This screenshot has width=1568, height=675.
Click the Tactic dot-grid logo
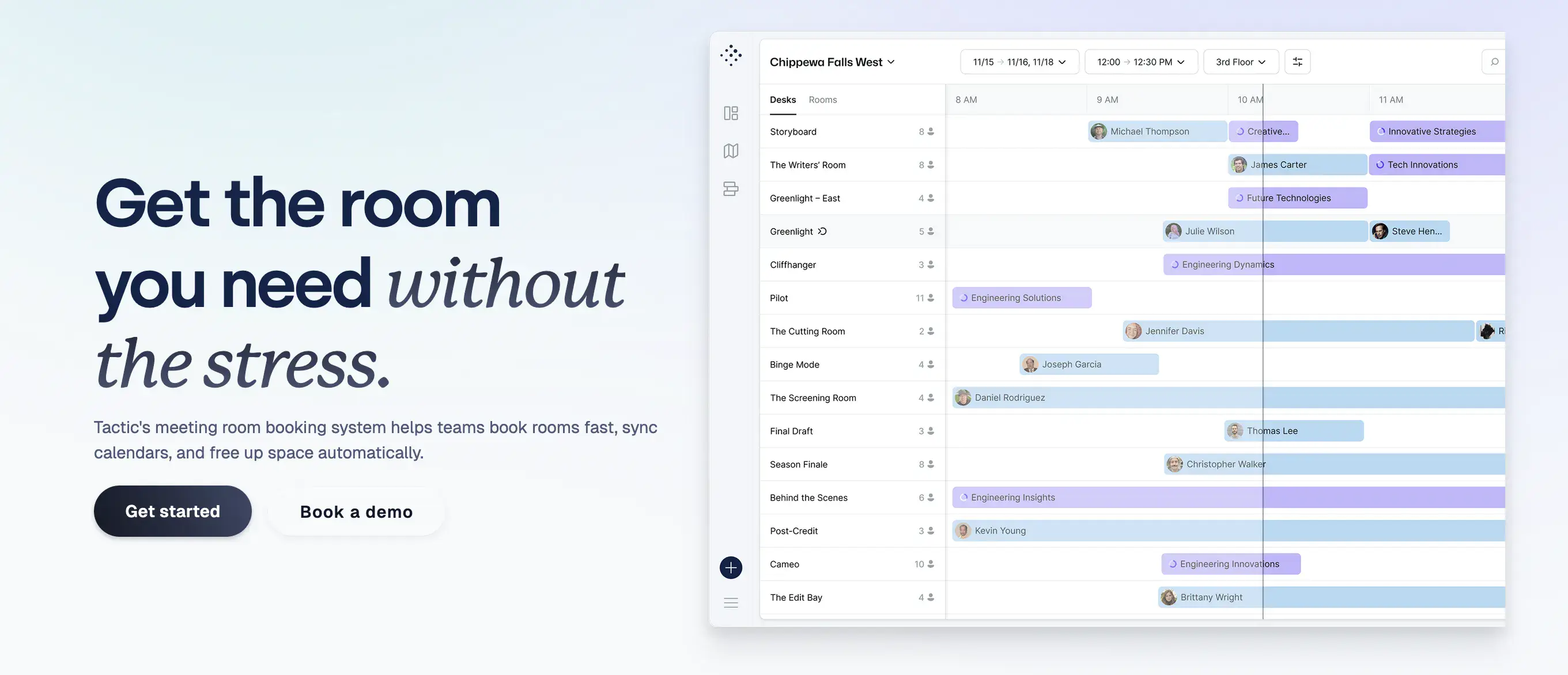coord(731,55)
